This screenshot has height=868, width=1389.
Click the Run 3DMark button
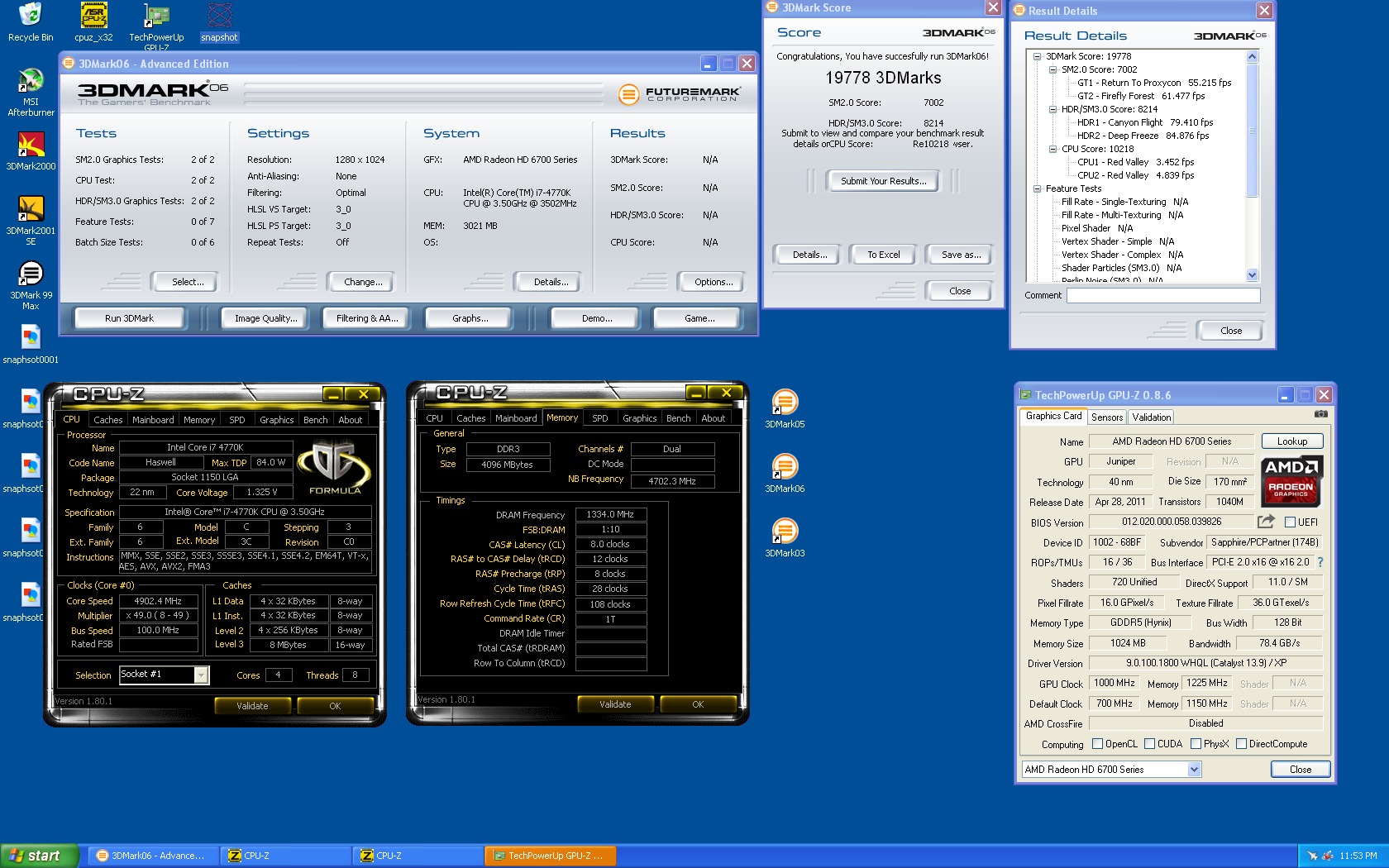[129, 318]
